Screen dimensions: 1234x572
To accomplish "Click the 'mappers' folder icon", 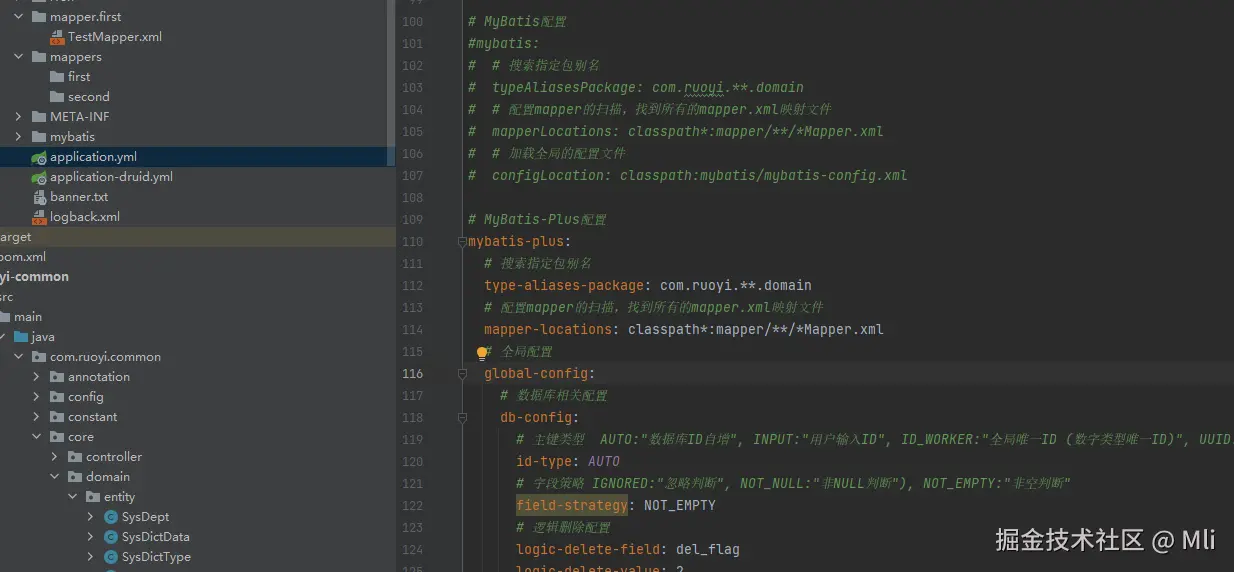I will (x=39, y=57).
